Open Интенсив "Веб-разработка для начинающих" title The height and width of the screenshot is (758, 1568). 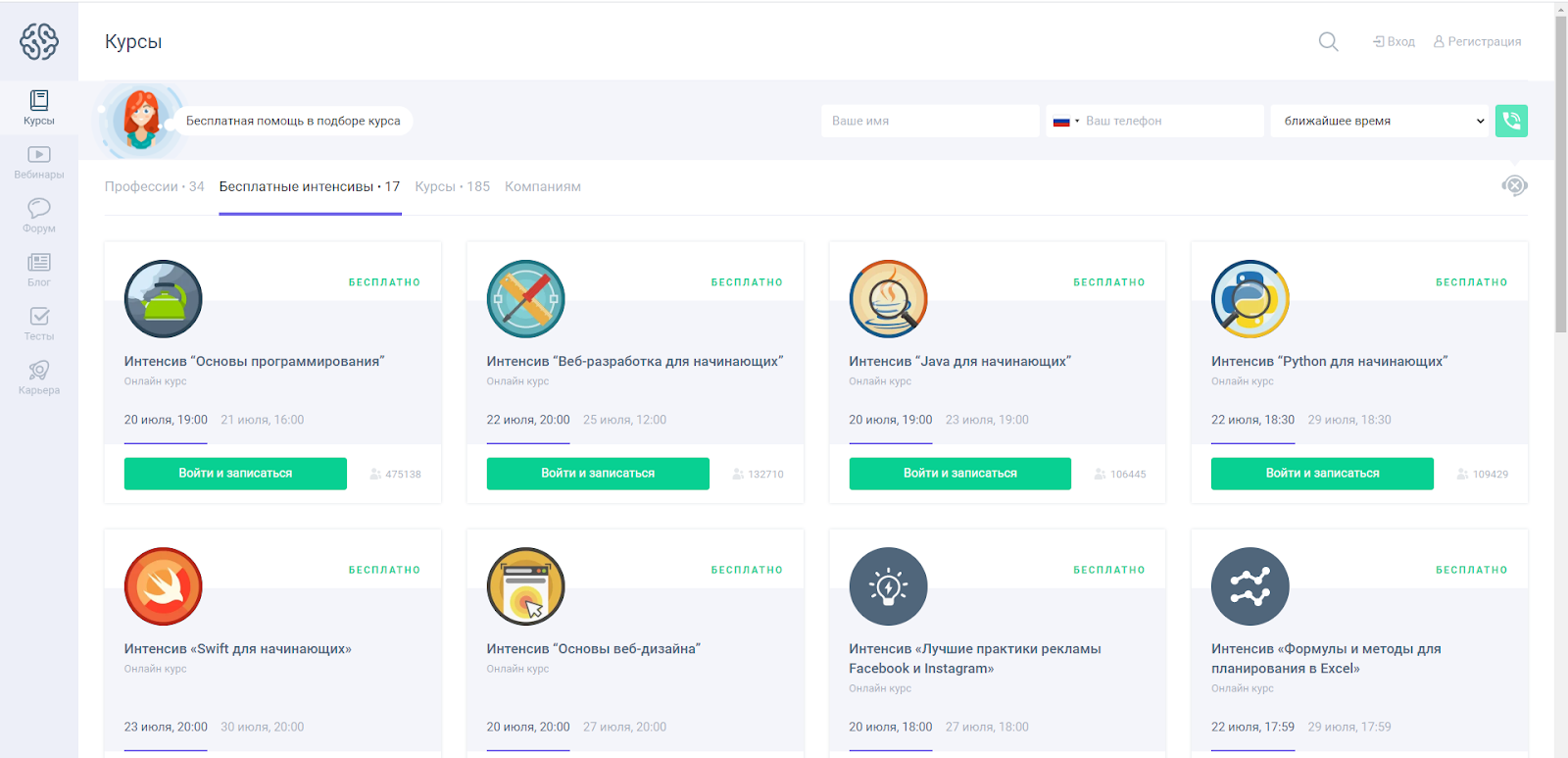point(635,361)
